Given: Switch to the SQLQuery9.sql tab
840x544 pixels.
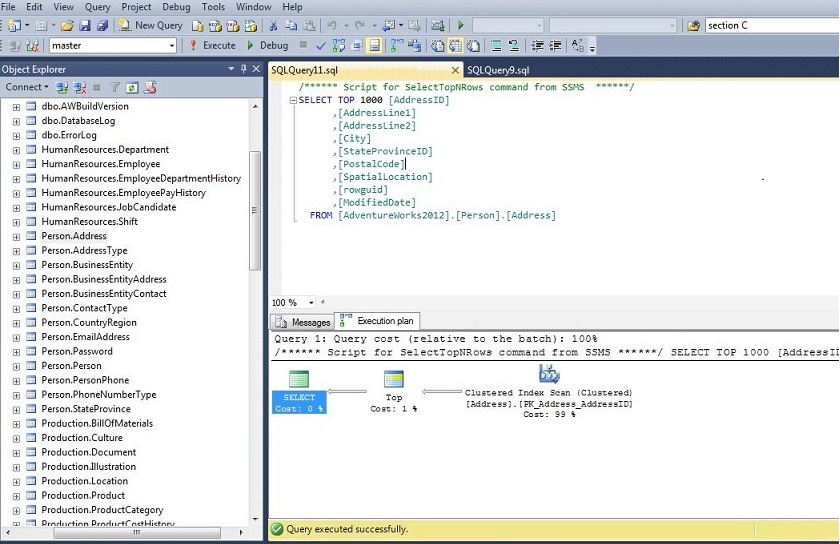Looking at the screenshot, I should click(498, 69).
